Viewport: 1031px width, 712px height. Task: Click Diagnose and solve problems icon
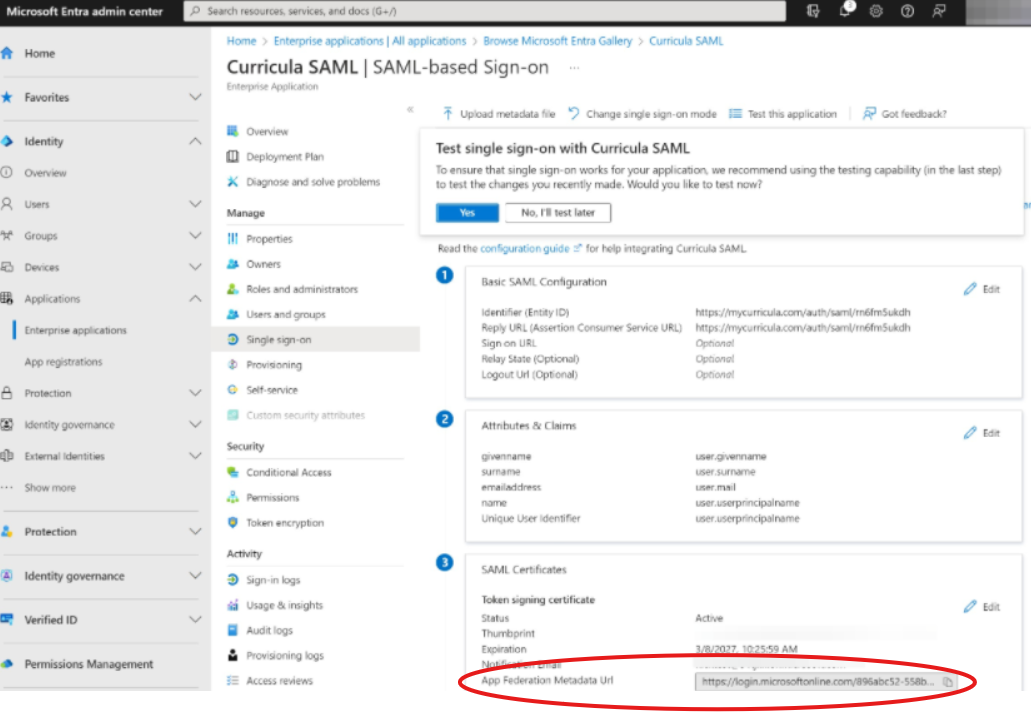233,181
